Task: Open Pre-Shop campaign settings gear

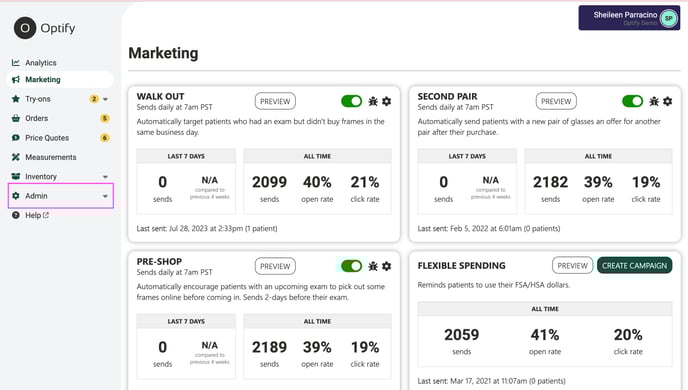Action: [x=387, y=266]
